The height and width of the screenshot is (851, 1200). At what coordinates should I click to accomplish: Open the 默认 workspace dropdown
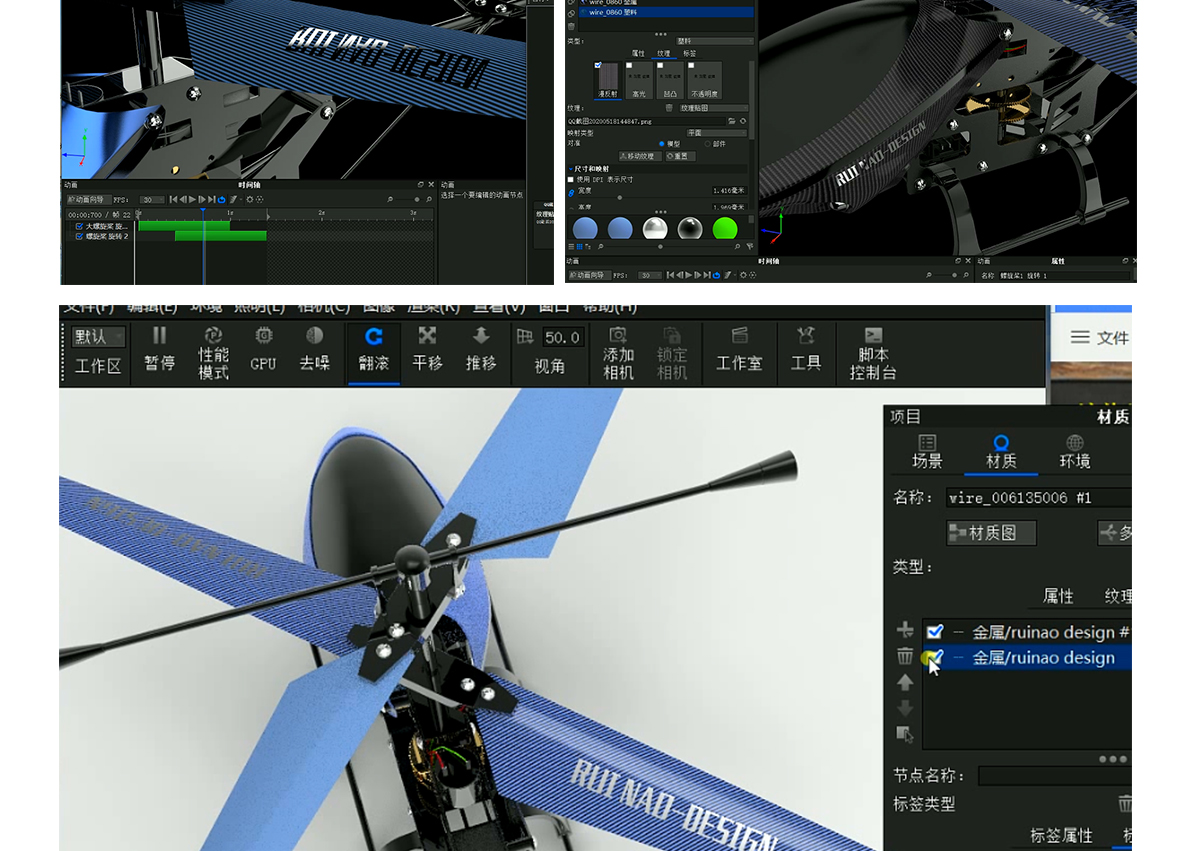[98, 337]
